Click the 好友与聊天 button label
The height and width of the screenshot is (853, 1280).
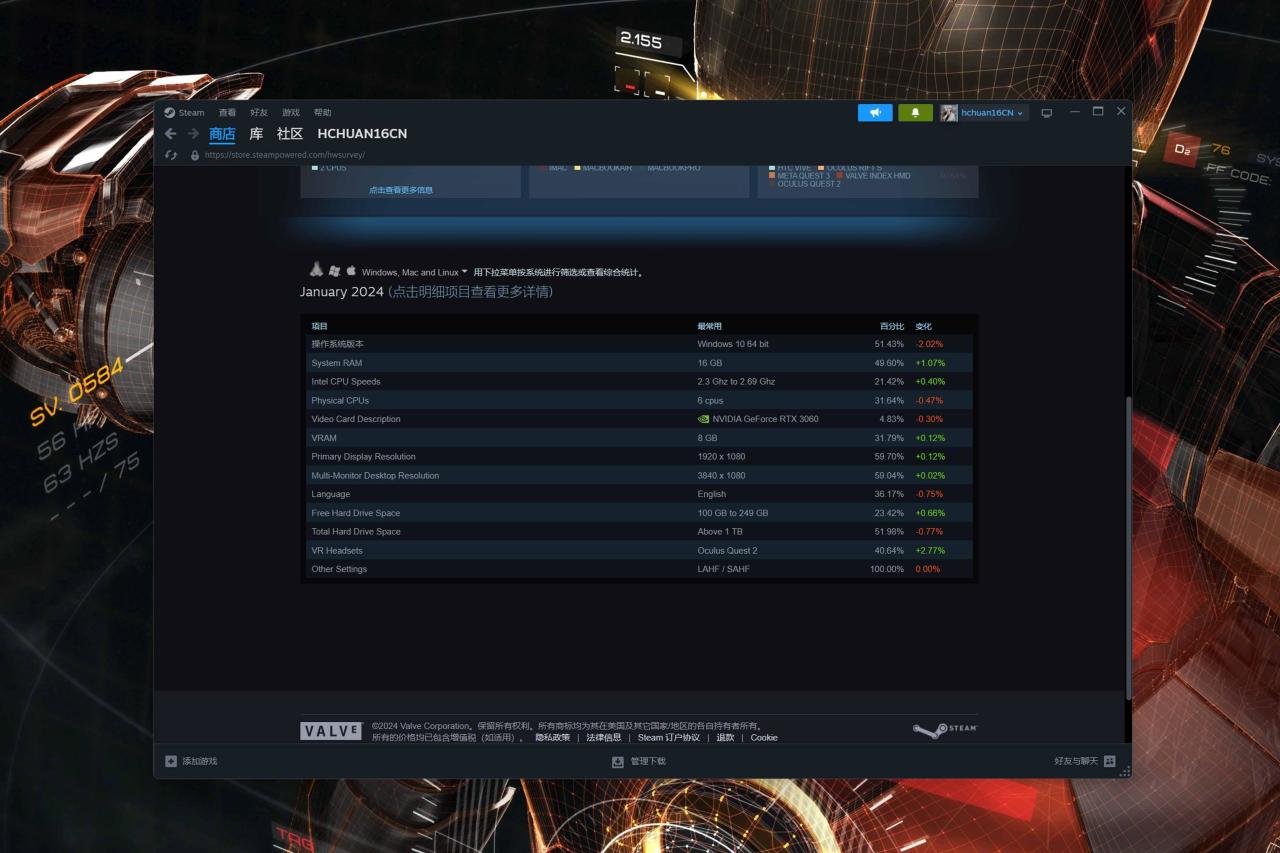[1076, 761]
